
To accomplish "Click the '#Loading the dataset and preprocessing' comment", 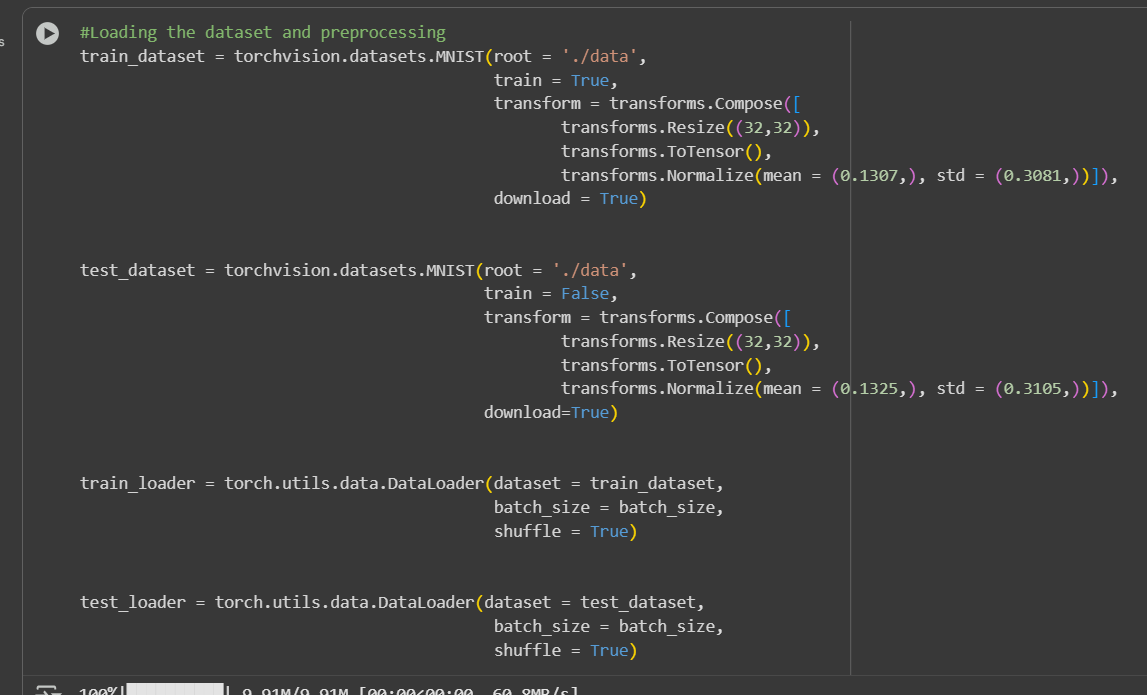I will pyautogui.click(x=263, y=33).
